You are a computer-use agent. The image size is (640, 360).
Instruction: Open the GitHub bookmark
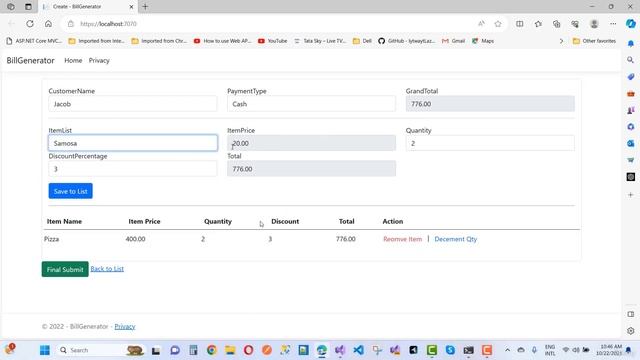(407, 41)
